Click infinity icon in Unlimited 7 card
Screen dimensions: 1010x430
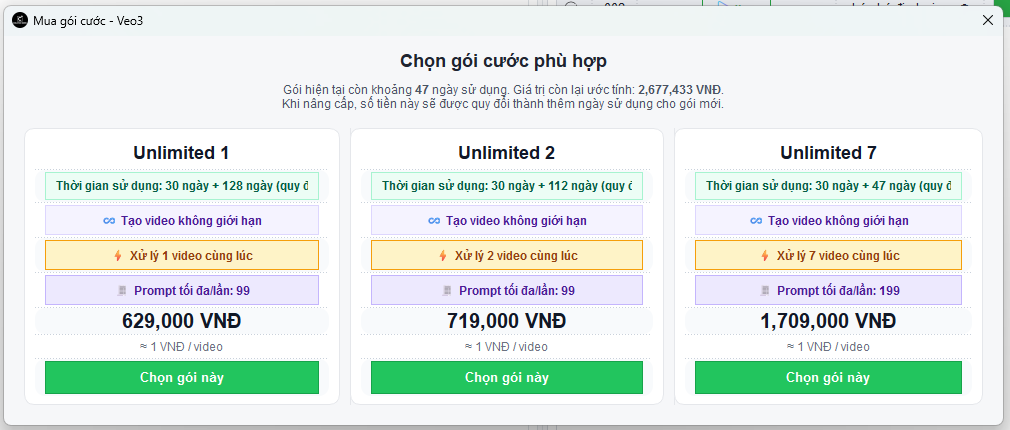(756, 221)
